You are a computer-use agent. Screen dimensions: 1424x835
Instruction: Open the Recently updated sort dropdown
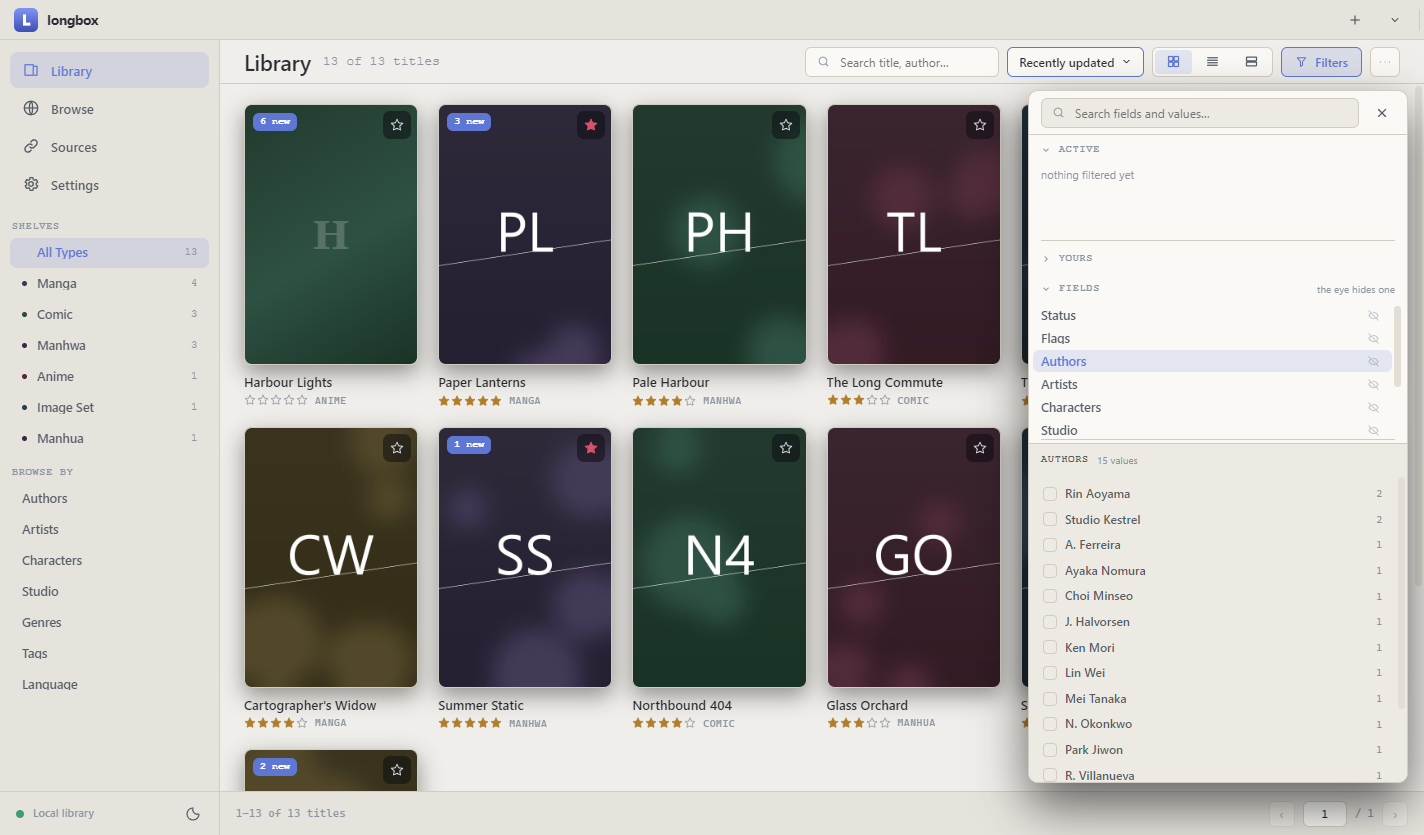1075,62
